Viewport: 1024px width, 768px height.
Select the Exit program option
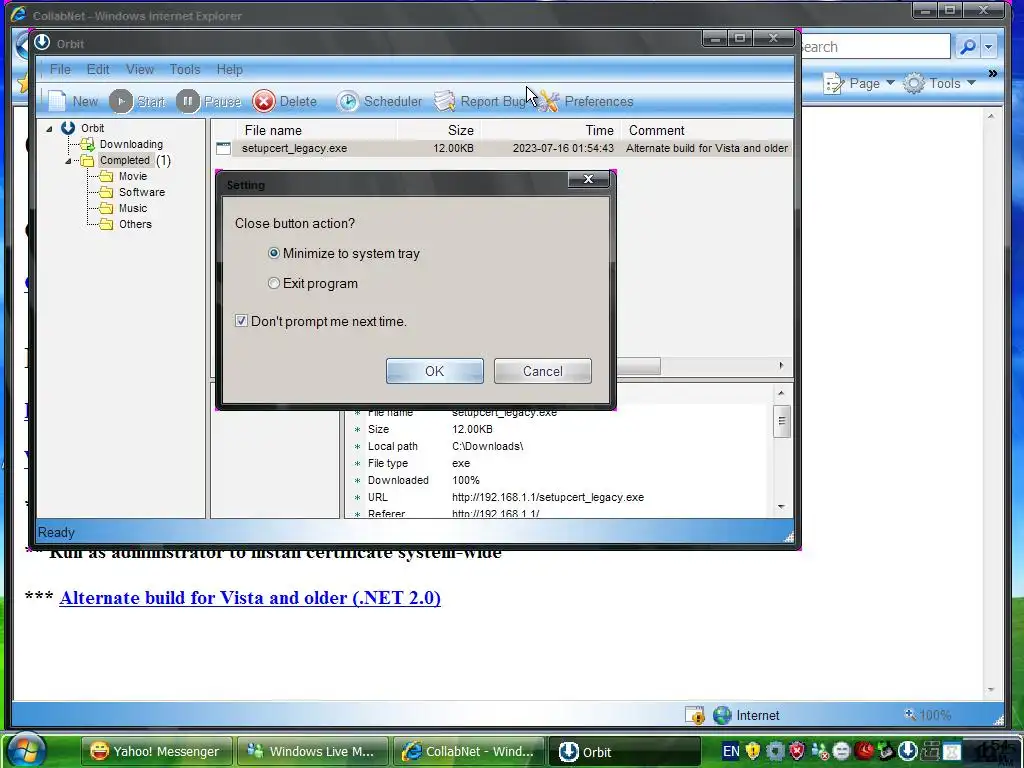pyautogui.click(x=313, y=283)
